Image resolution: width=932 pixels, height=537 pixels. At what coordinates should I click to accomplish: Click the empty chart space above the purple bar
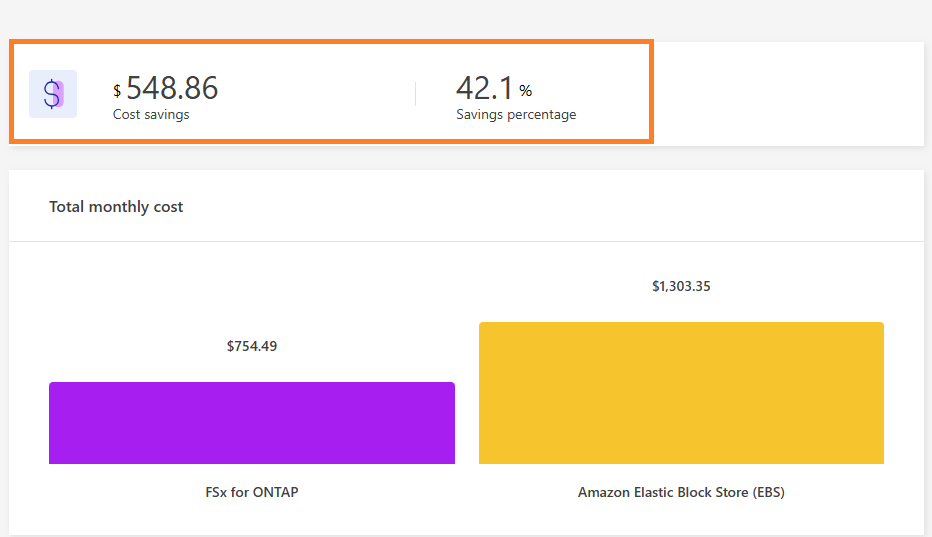pos(252,290)
